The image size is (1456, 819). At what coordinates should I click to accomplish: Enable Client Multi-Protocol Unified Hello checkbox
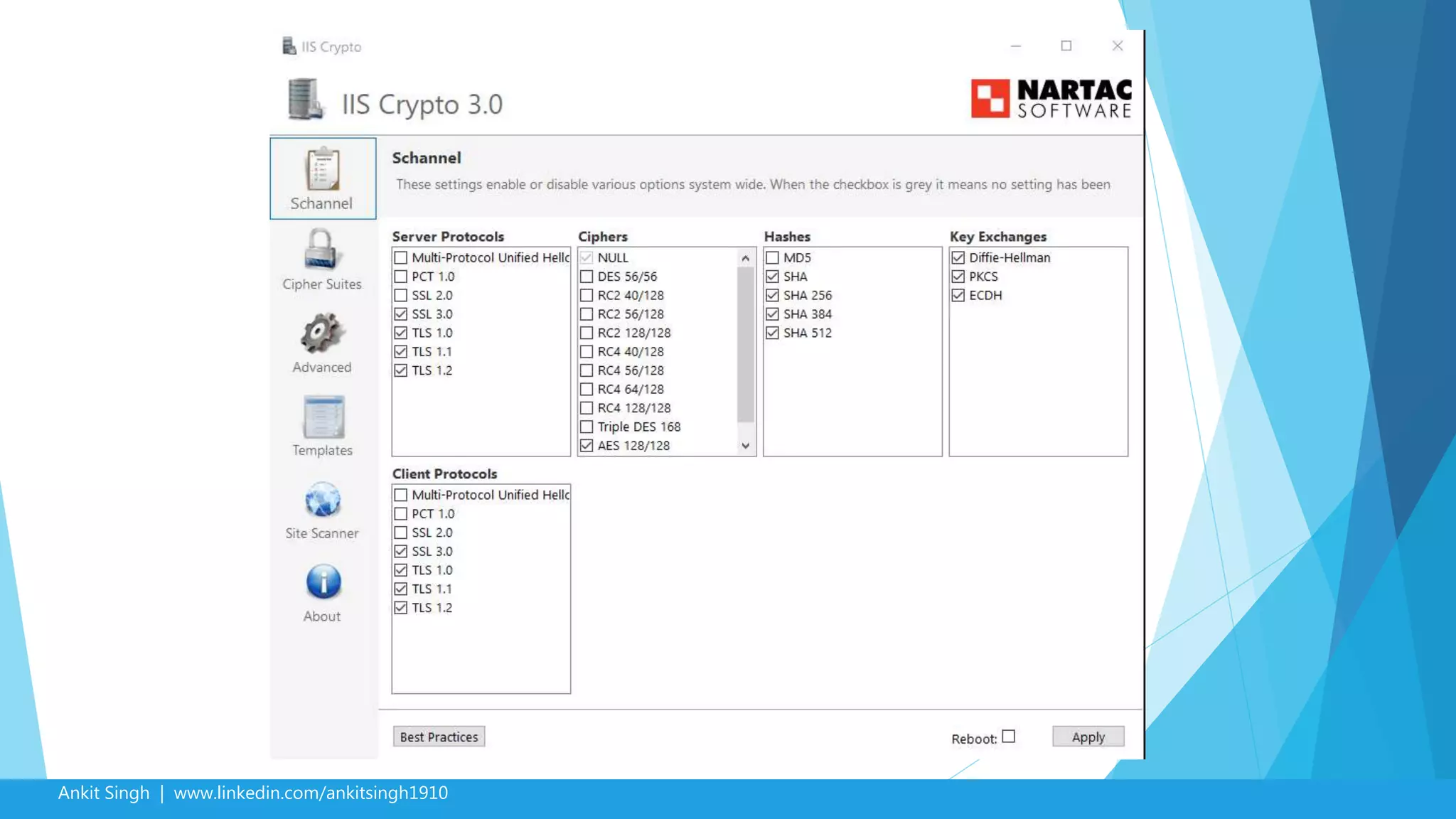tap(401, 495)
